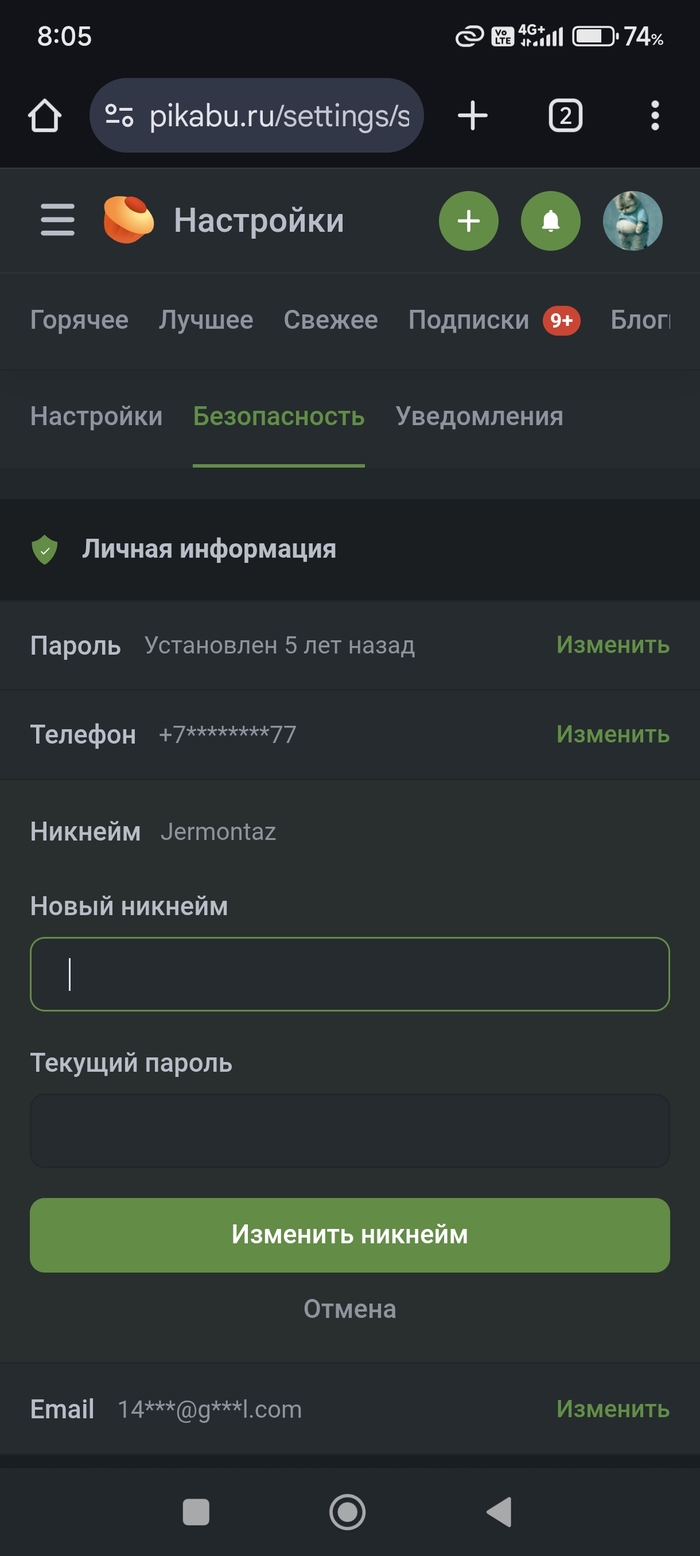Tap the green plus create-post button
This screenshot has height=1556, width=700.
coord(469,221)
